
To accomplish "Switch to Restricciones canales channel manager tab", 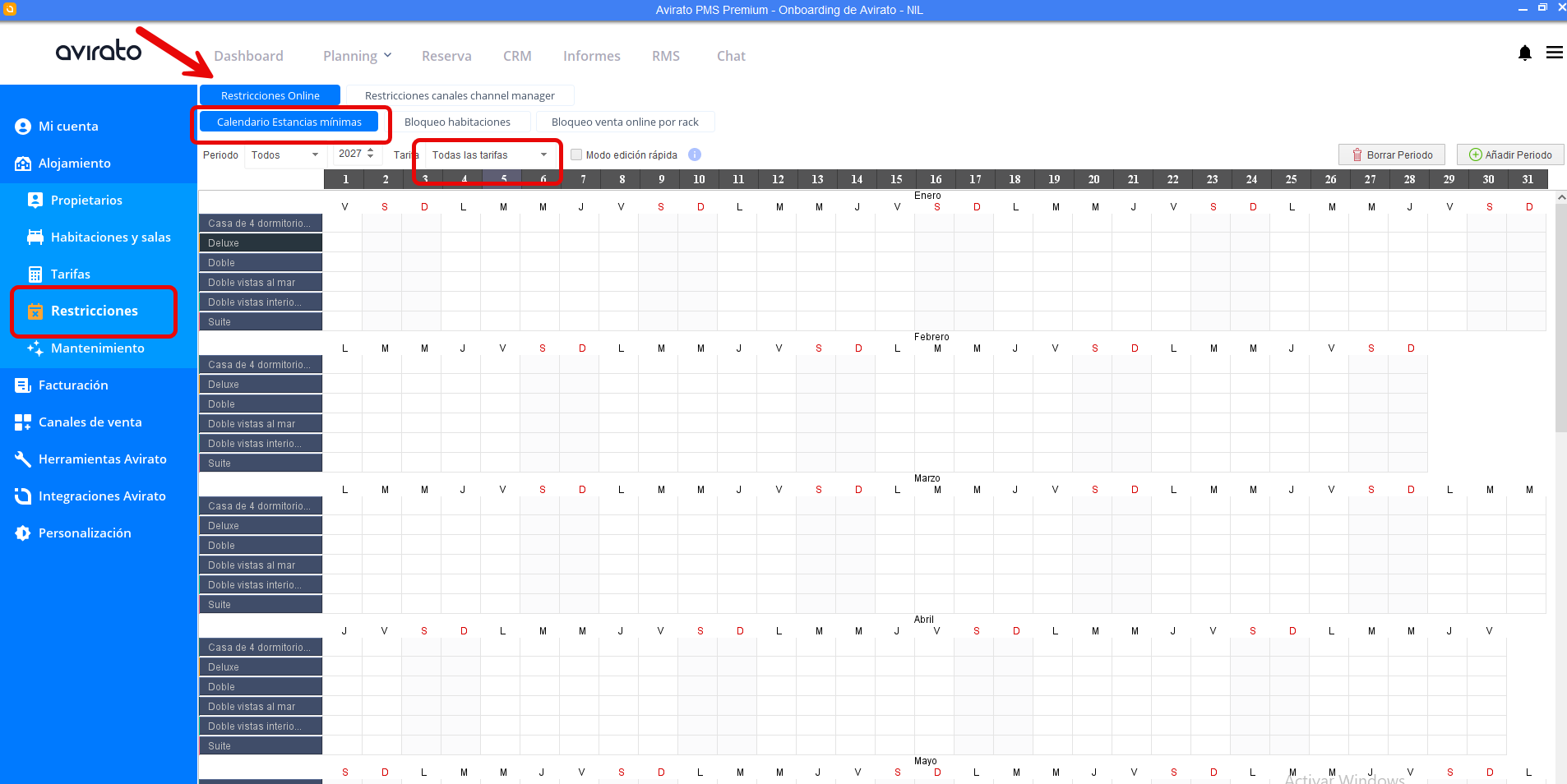I will click(460, 95).
